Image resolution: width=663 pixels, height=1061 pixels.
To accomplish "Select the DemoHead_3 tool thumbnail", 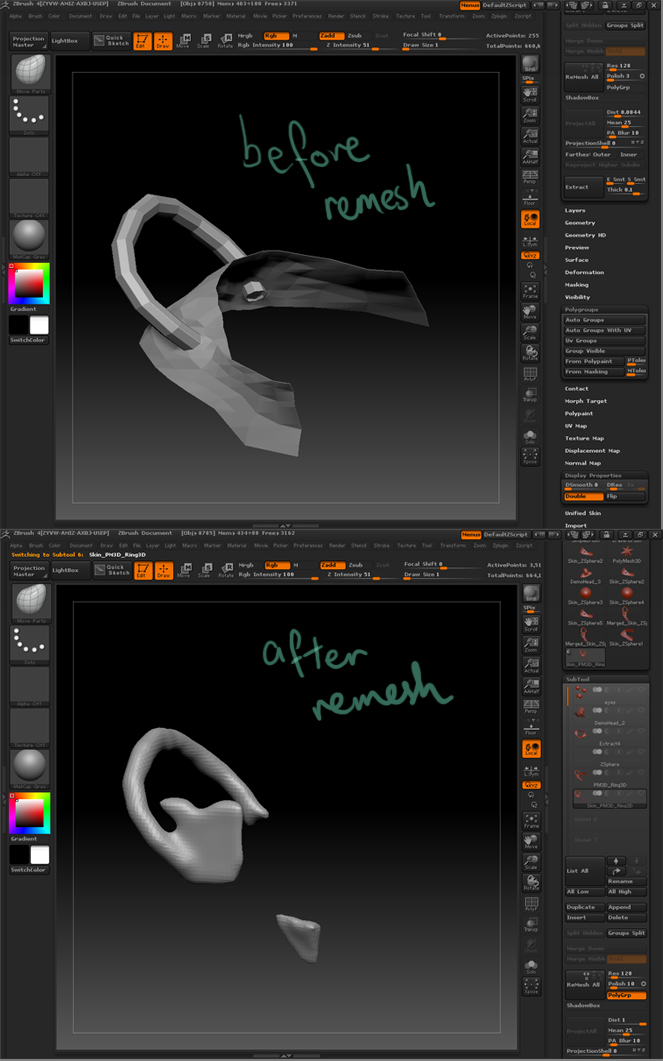I will (x=585, y=574).
